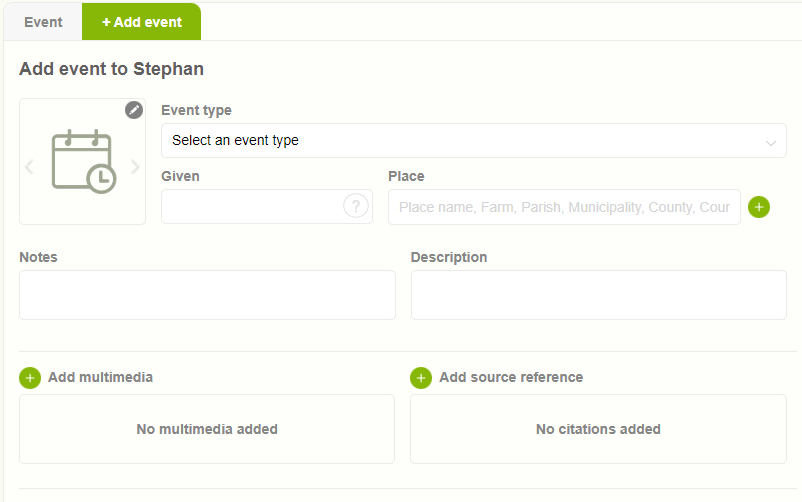
Task: Open the Event type dropdown
Action: coord(460,141)
